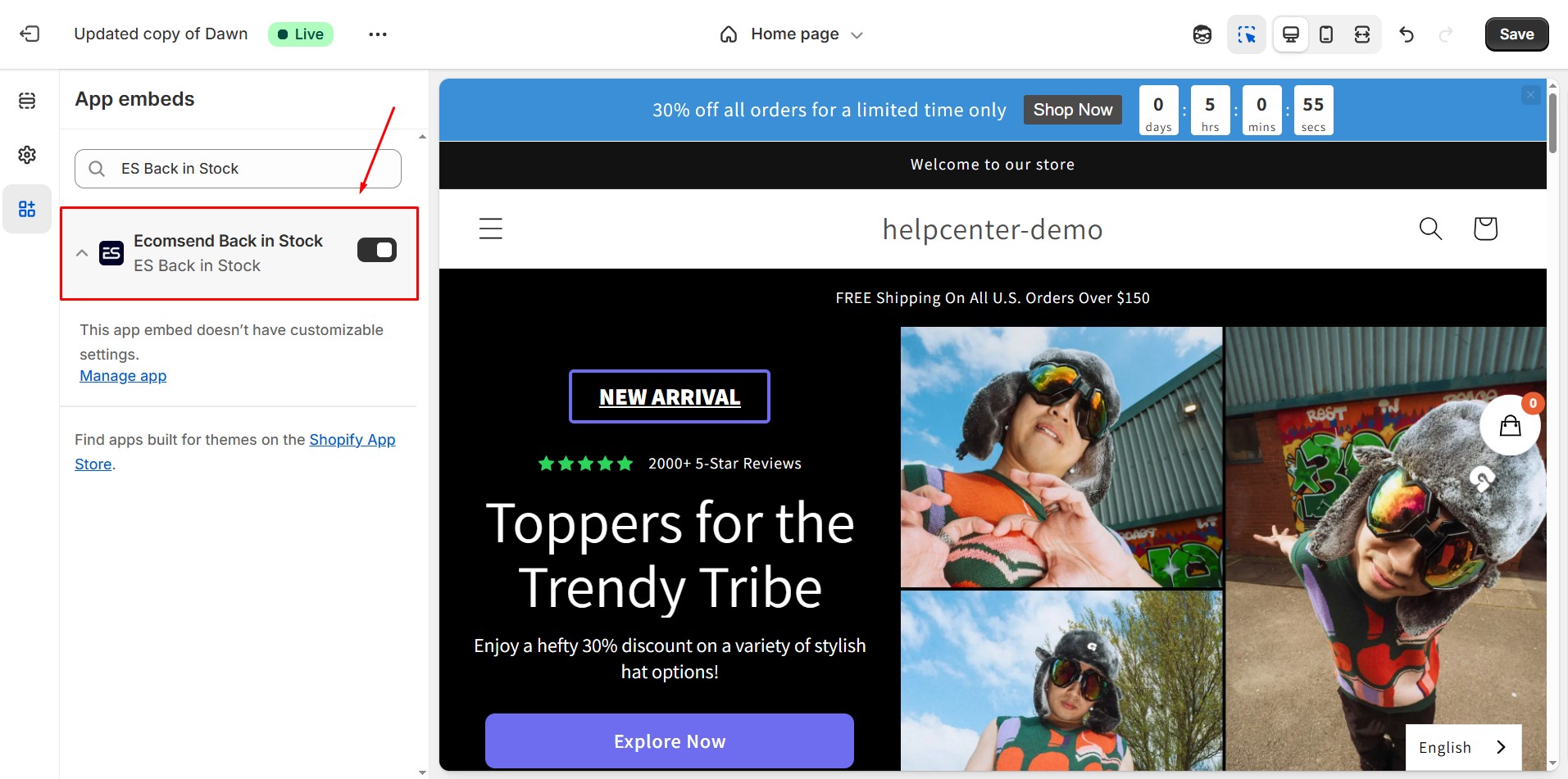Switch to fullscreen preview icon
The image size is (1568, 779).
click(x=1362, y=34)
